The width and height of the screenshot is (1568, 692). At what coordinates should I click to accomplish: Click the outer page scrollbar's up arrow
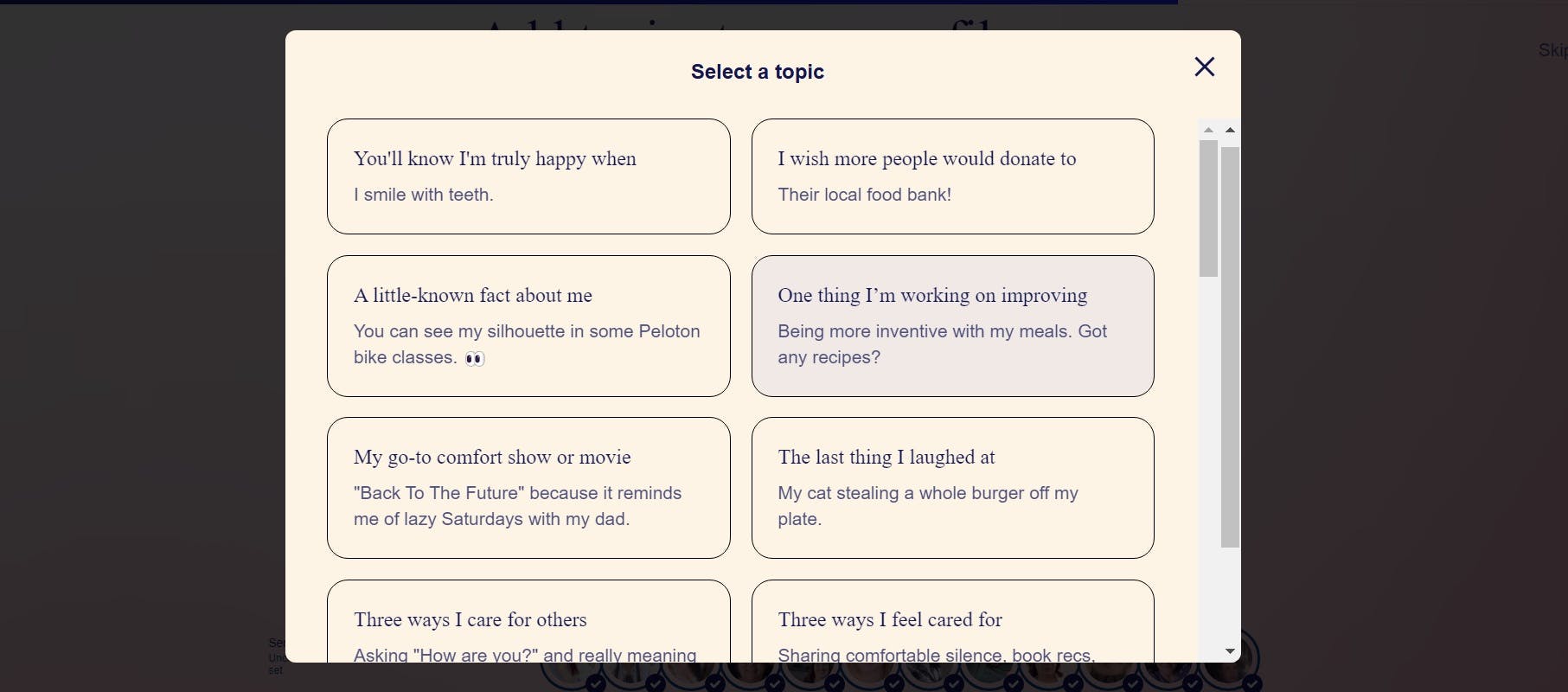[1230, 130]
